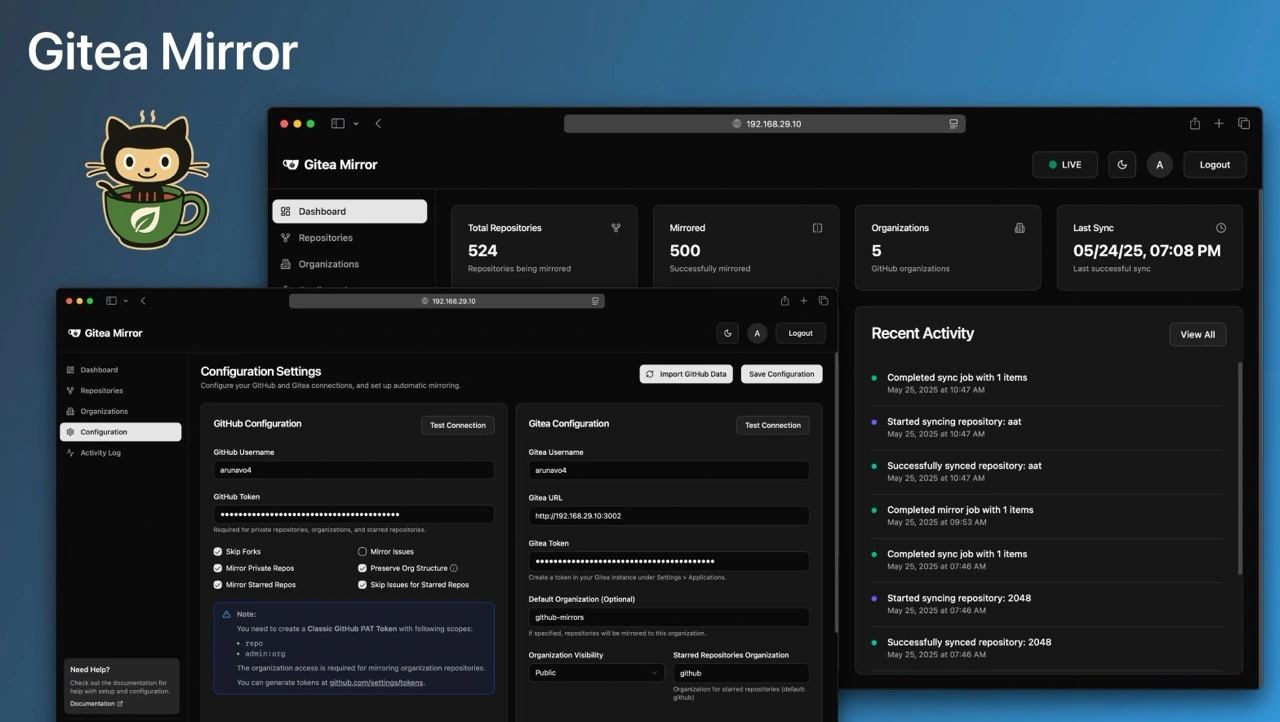Screen dimensions: 1280x722
Task: Click sidebar toggle icon in back browser window
Action: click(338, 124)
